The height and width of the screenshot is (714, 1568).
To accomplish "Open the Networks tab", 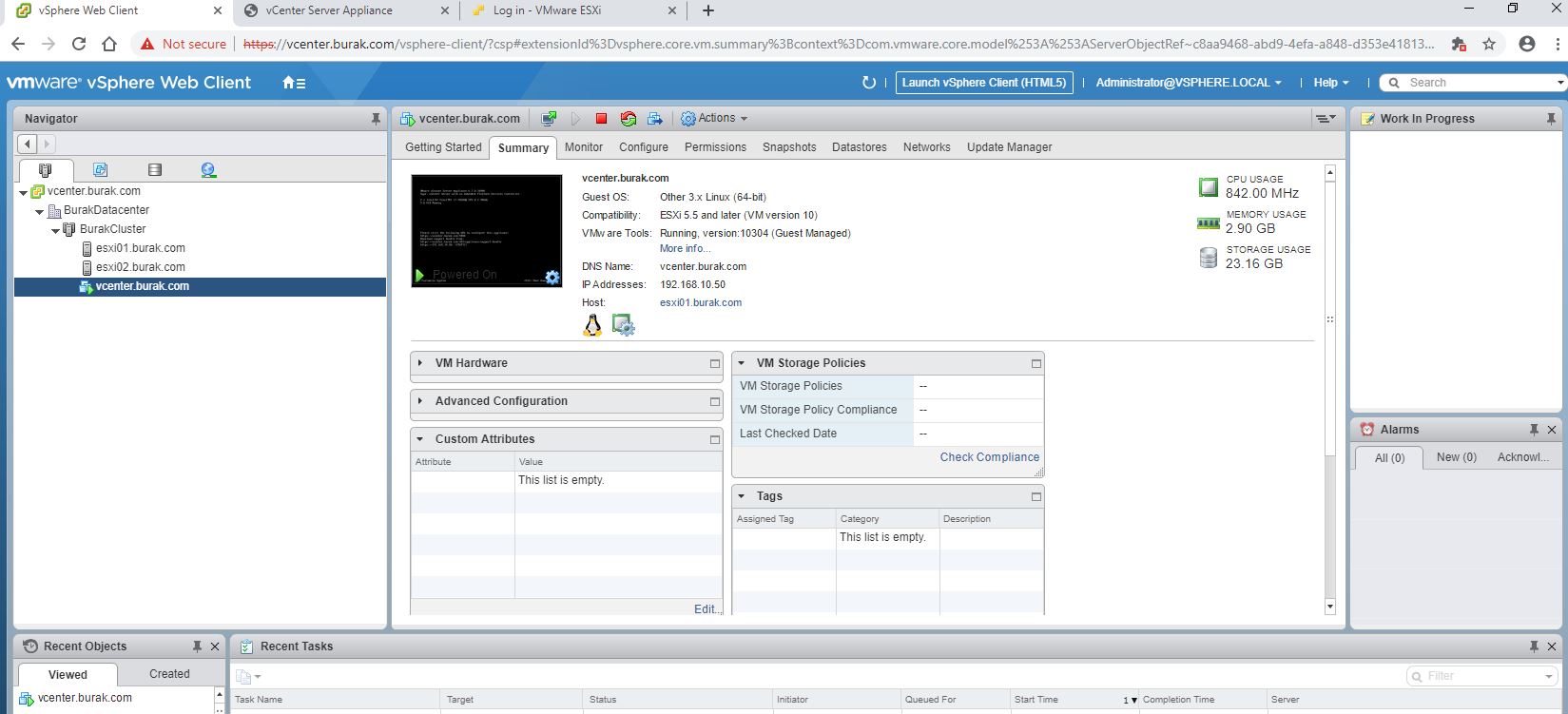I will pos(927,147).
